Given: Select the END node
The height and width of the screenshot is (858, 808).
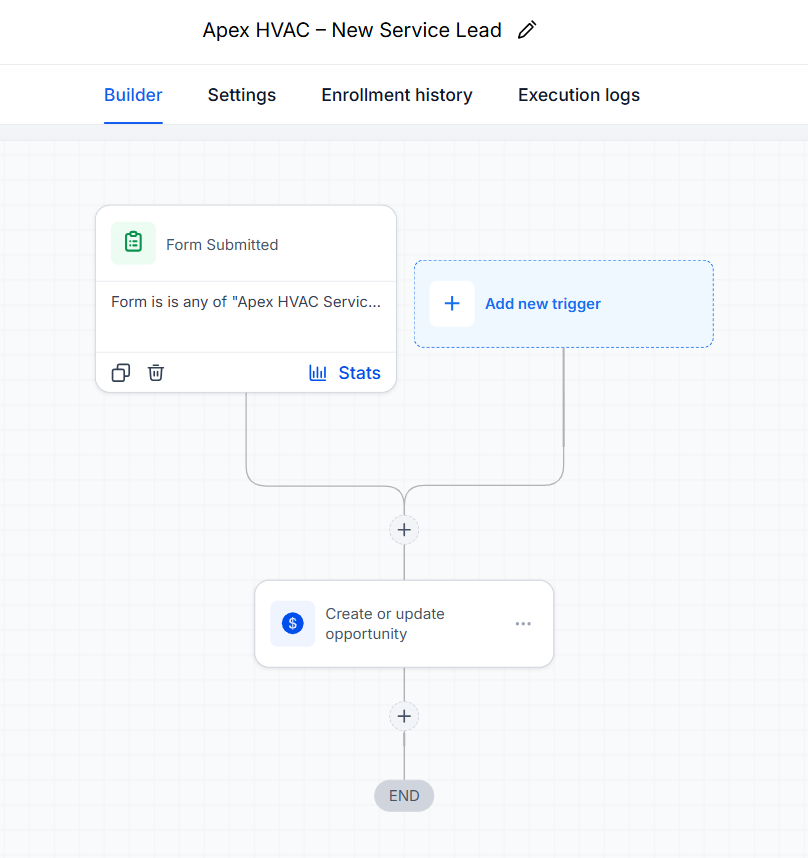Looking at the screenshot, I should (x=404, y=796).
